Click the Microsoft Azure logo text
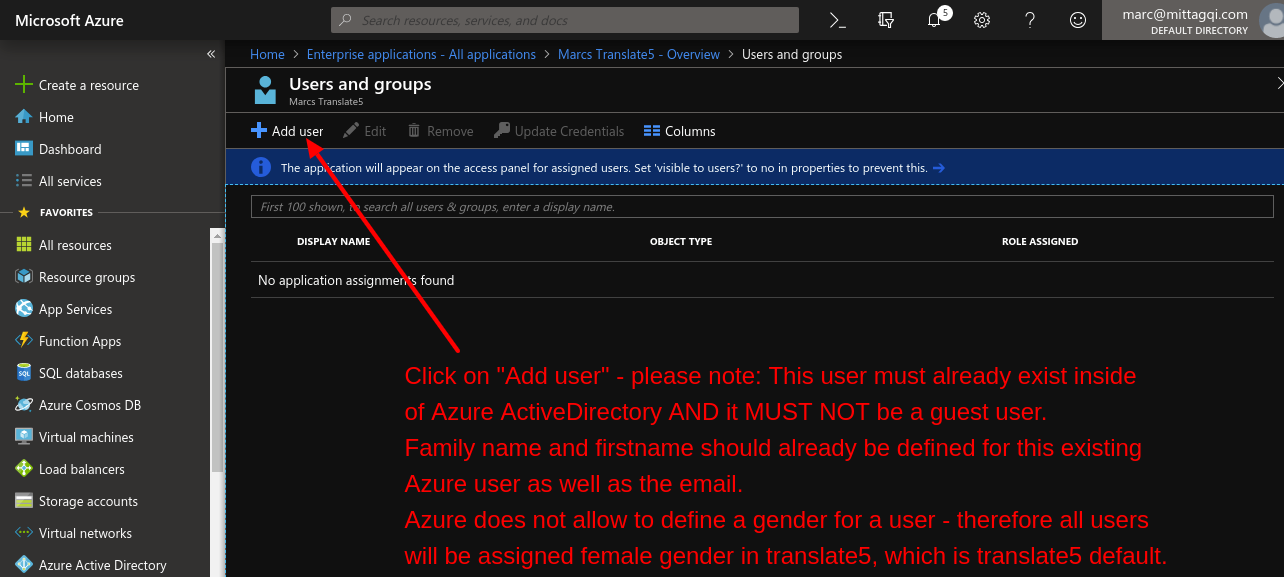Screen dimensions: 1284x577 [x=70, y=20]
